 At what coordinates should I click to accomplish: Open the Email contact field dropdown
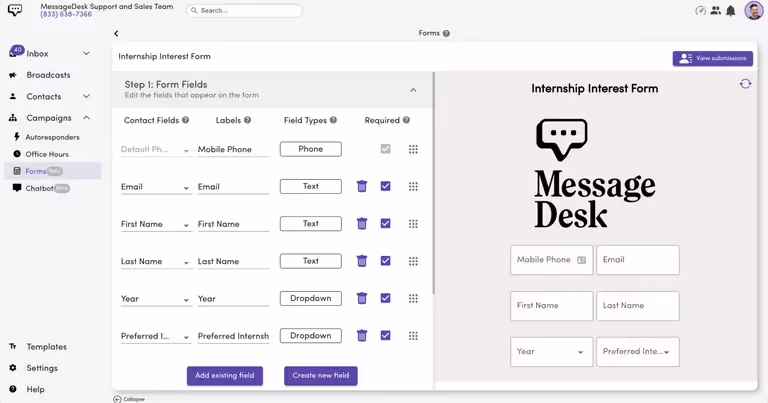[156, 187]
